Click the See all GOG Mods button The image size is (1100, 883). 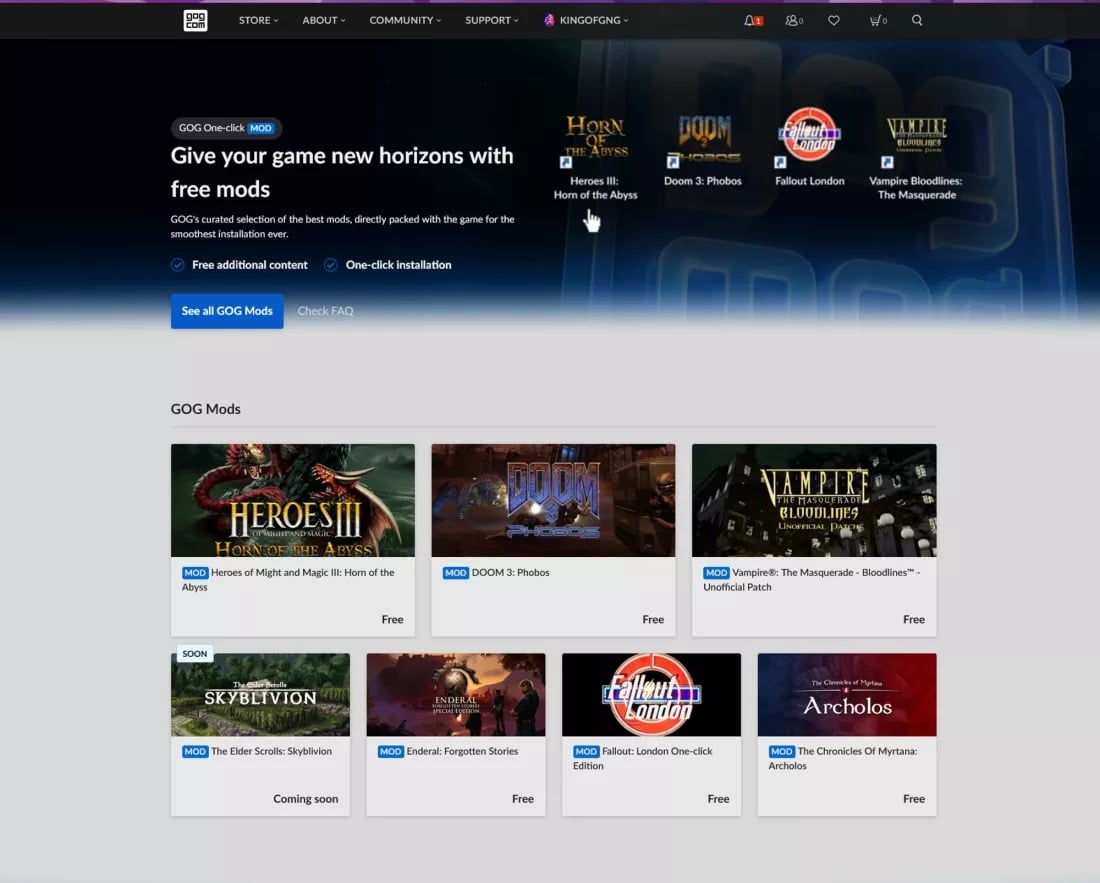[227, 311]
